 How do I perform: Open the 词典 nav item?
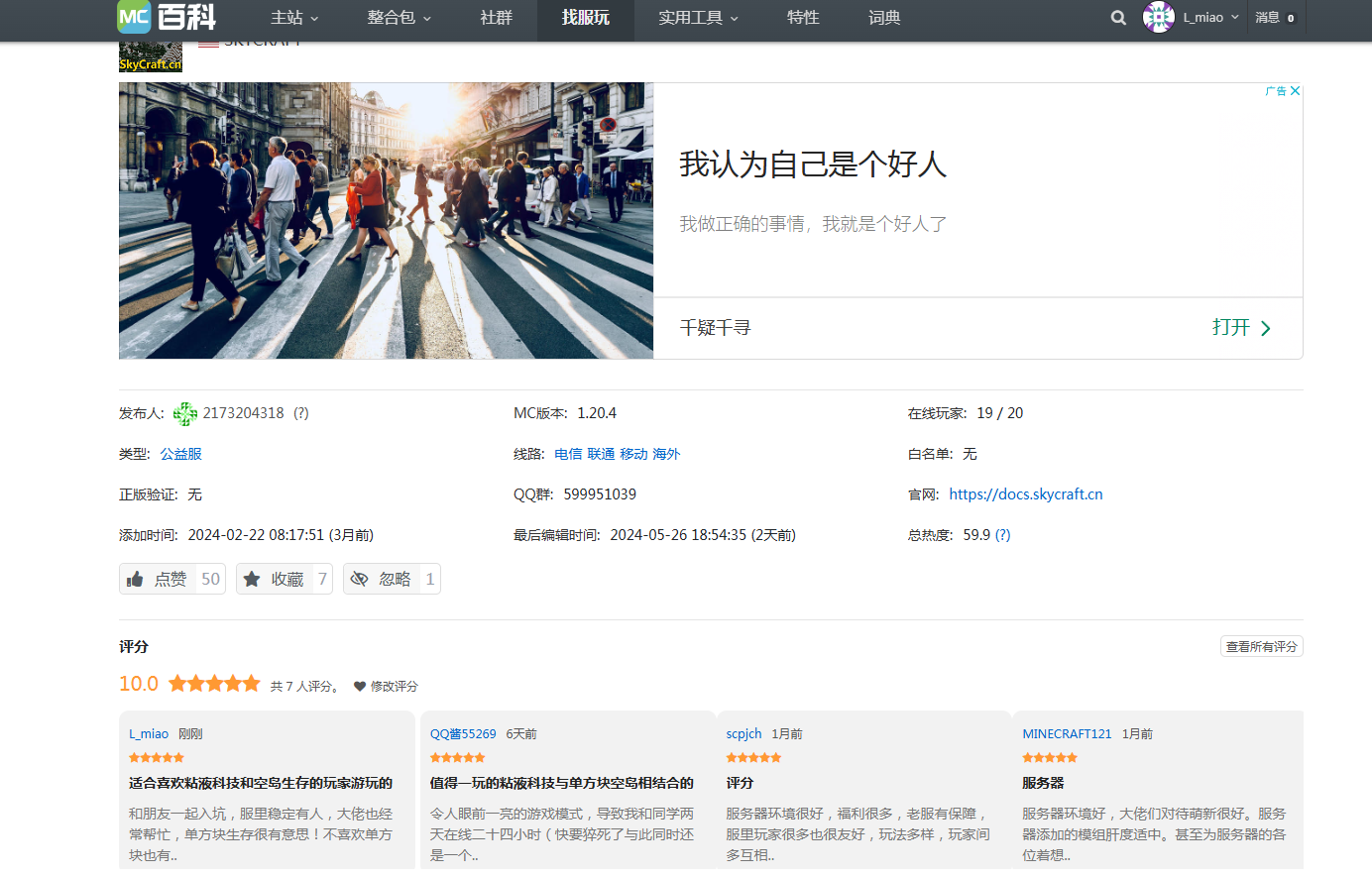pyautogui.click(x=884, y=18)
